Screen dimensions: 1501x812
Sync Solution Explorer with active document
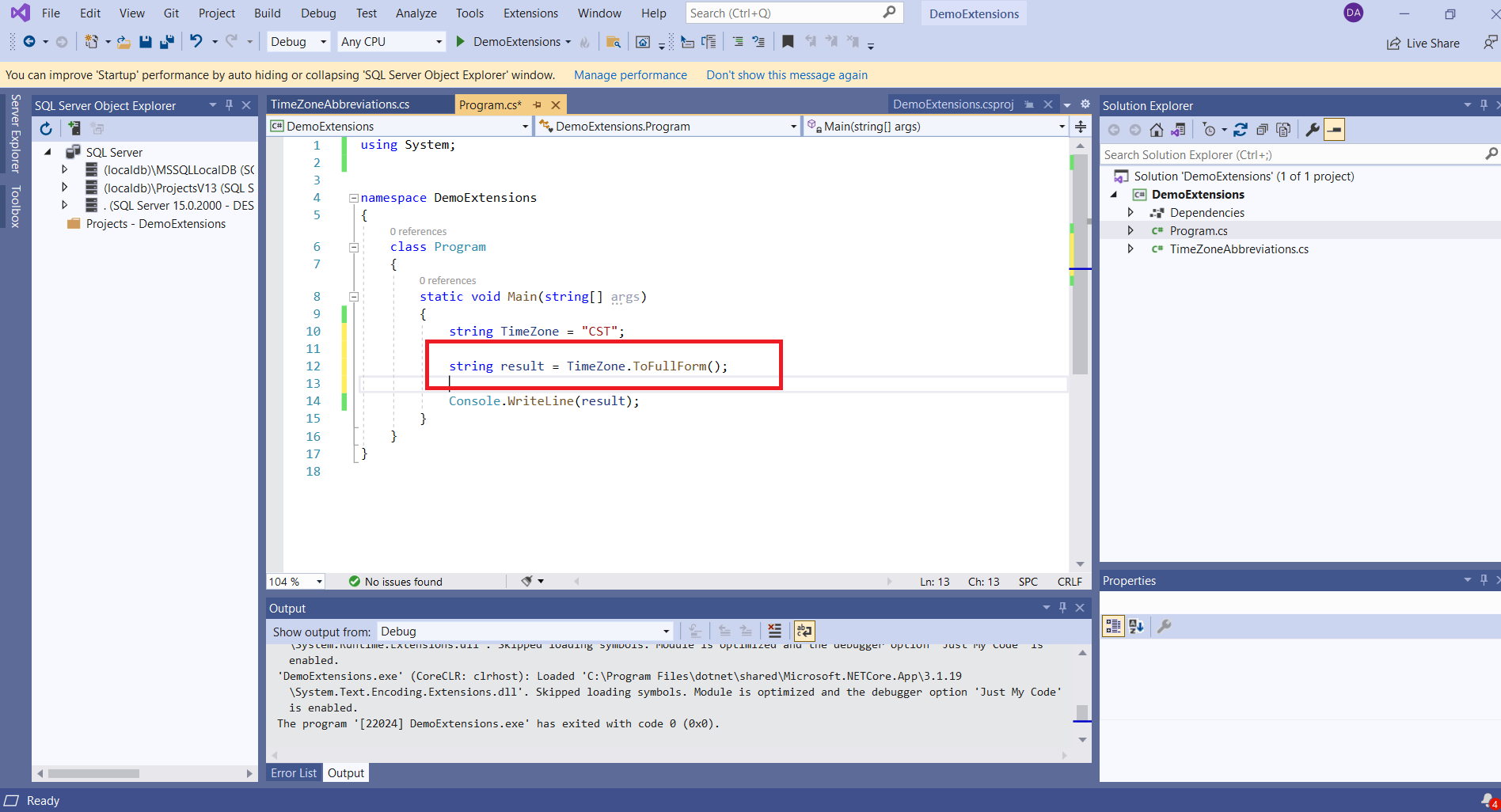coord(1179,129)
